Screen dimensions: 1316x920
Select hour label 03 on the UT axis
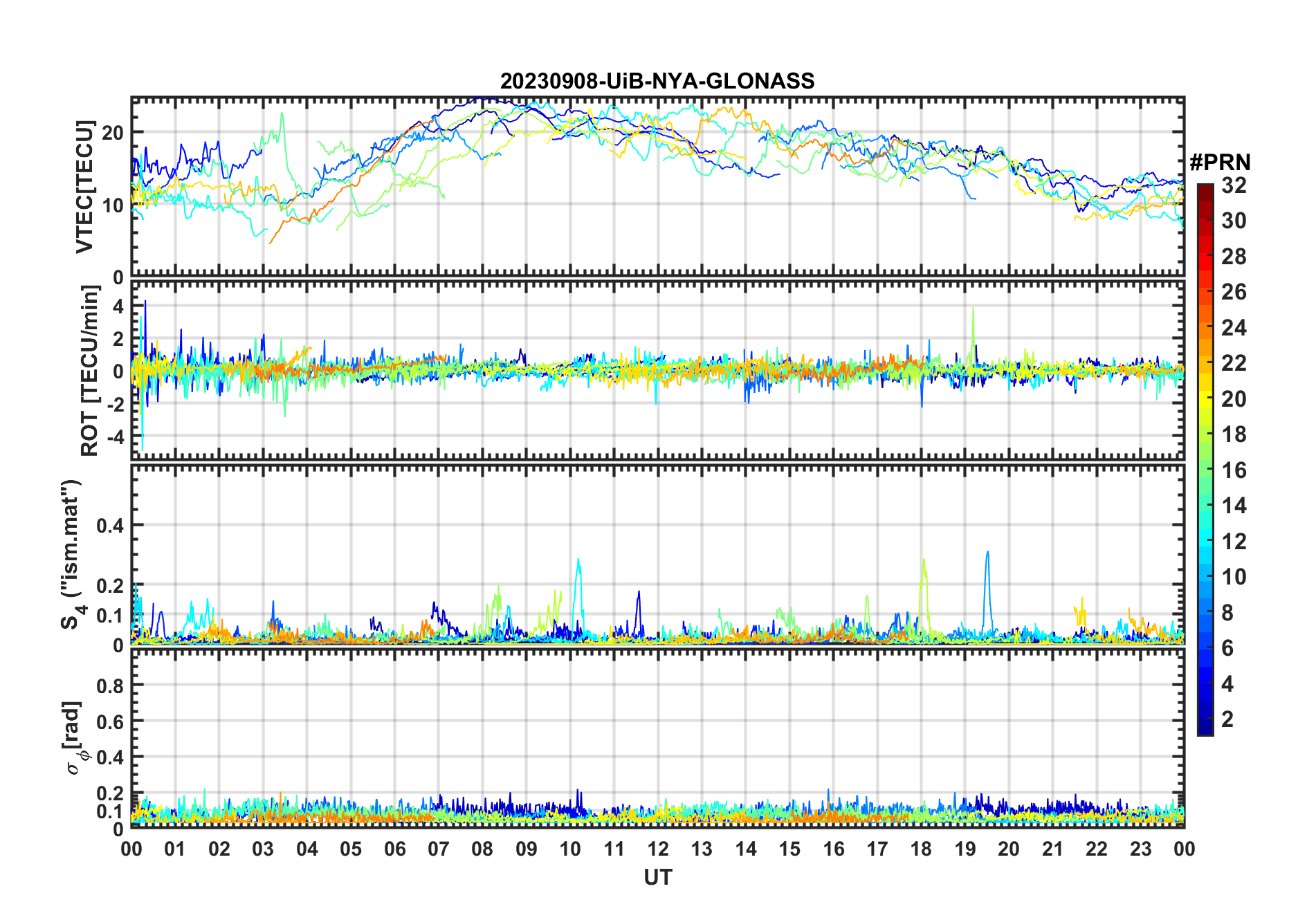point(263,849)
